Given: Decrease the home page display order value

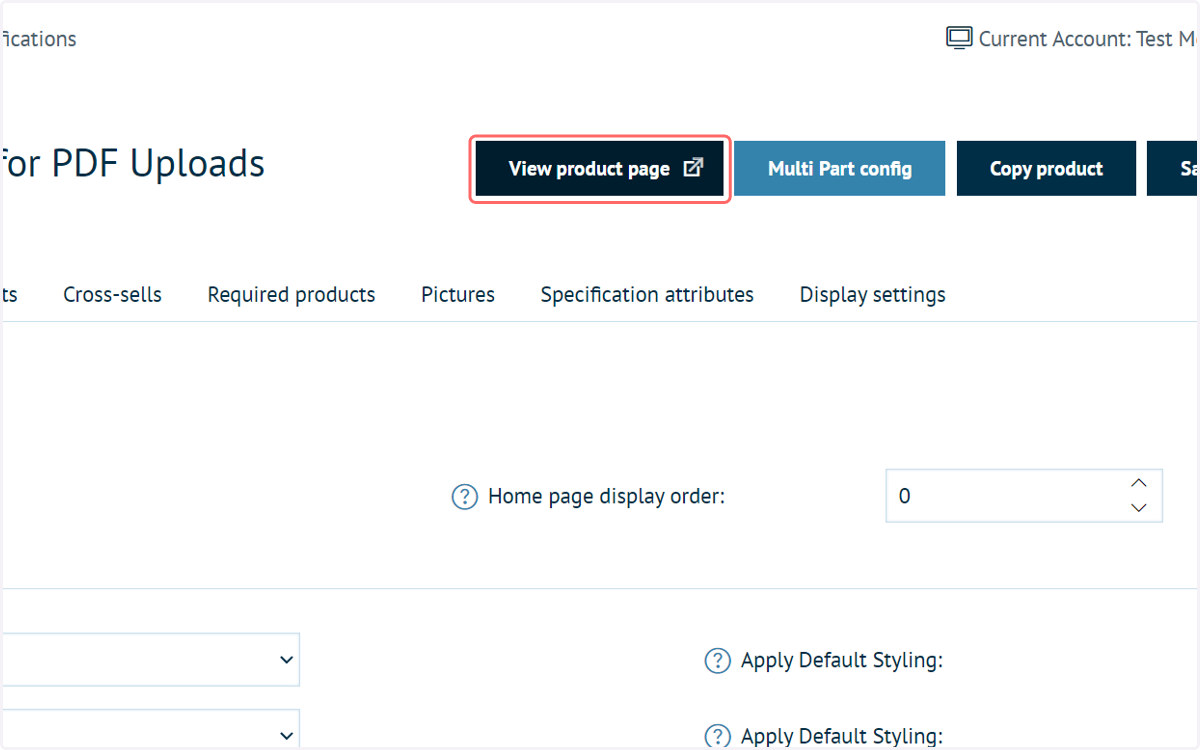Looking at the screenshot, I should (x=1138, y=508).
